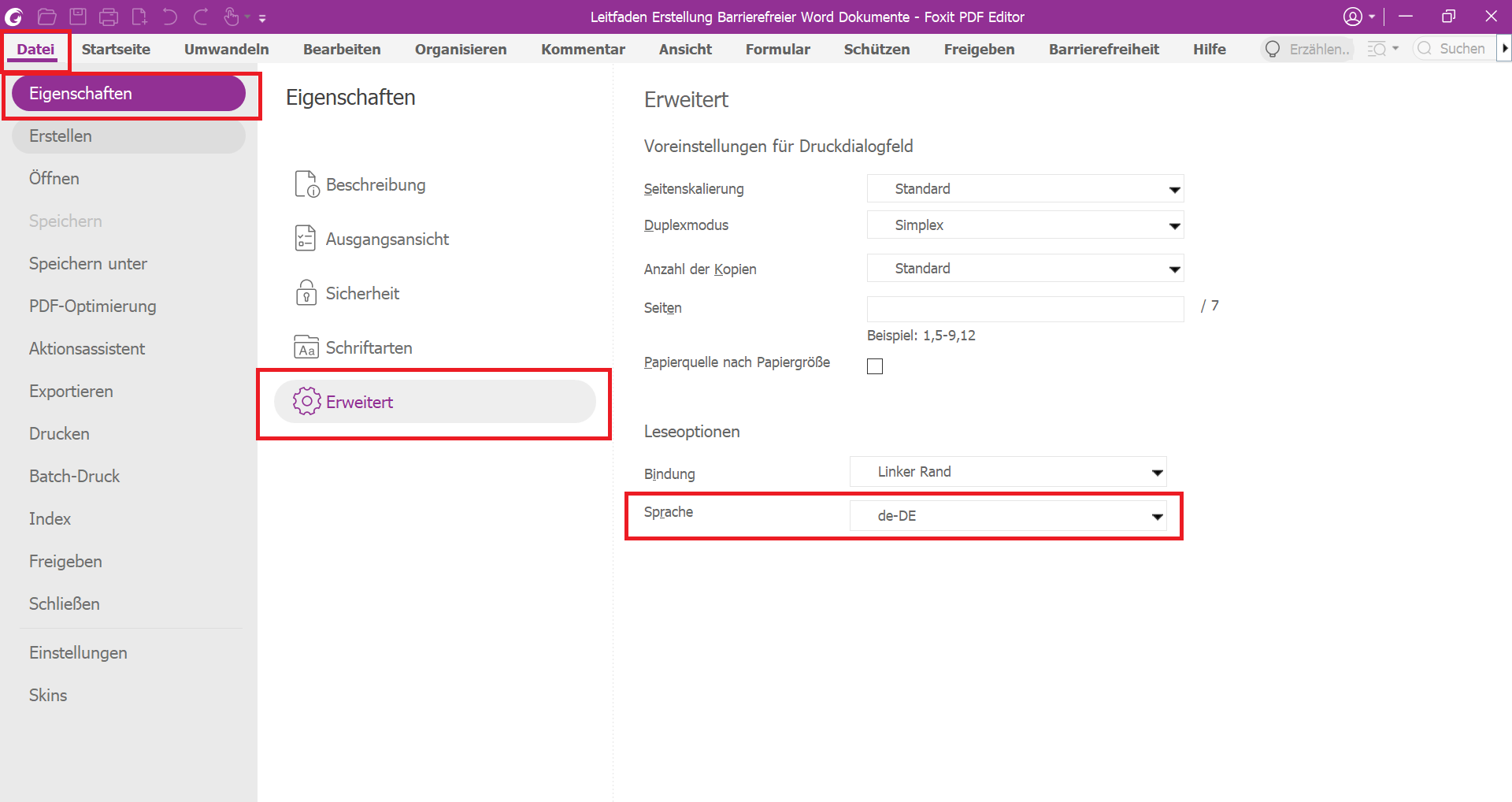This screenshot has height=802, width=1512.
Task: Toggle Papierquelle nach Papiergröße checkbox
Action: pyautogui.click(x=875, y=366)
